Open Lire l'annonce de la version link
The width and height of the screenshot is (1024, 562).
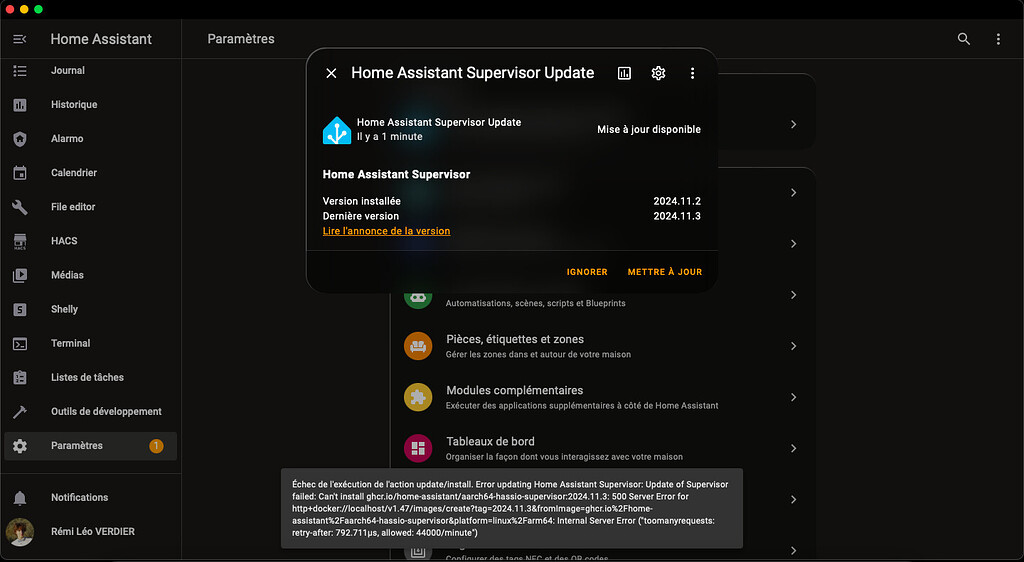(386, 231)
